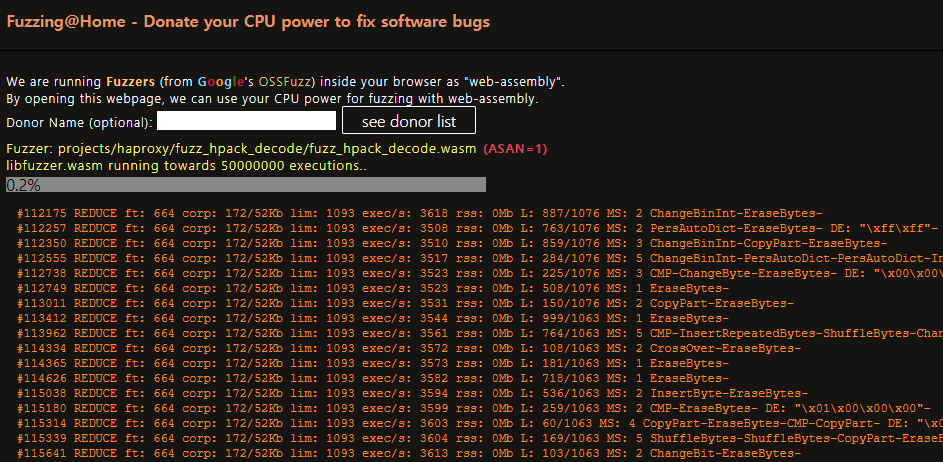The height and width of the screenshot is (462, 943).
Task: Click the Fuzzing@Home page title
Action: (248, 21)
